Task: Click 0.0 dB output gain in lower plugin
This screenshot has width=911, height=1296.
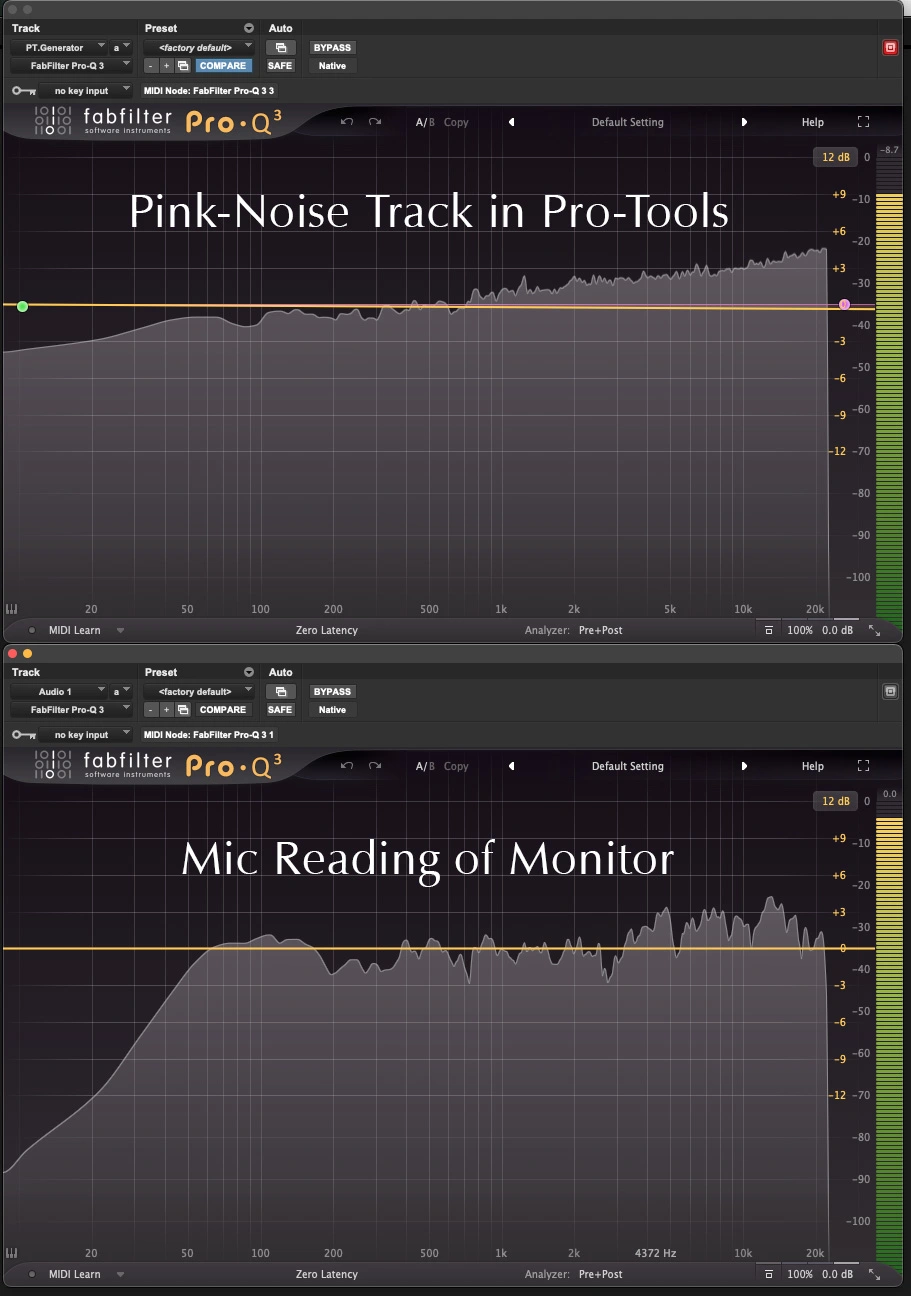Action: [x=836, y=1274]
